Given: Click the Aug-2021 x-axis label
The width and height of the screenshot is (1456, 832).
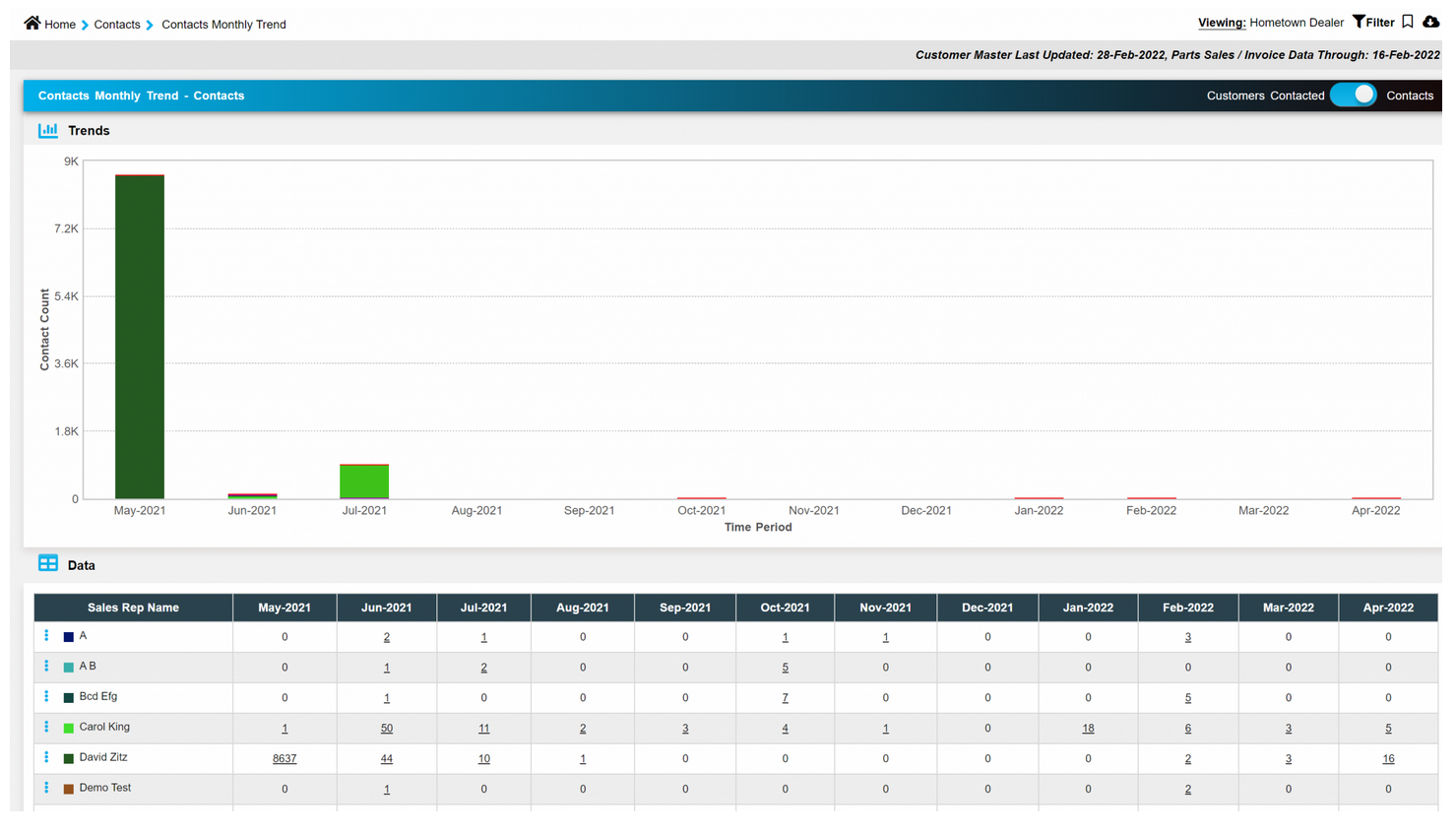Looking at the screenshot, I should tap(476, 510).
